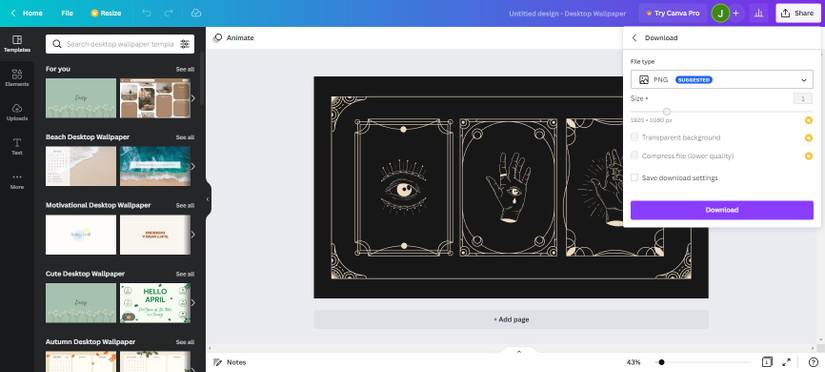The width and height of the screenshot is (825, 372).
Task: Click the redo arrow icon
Action: tap(169, 13)
